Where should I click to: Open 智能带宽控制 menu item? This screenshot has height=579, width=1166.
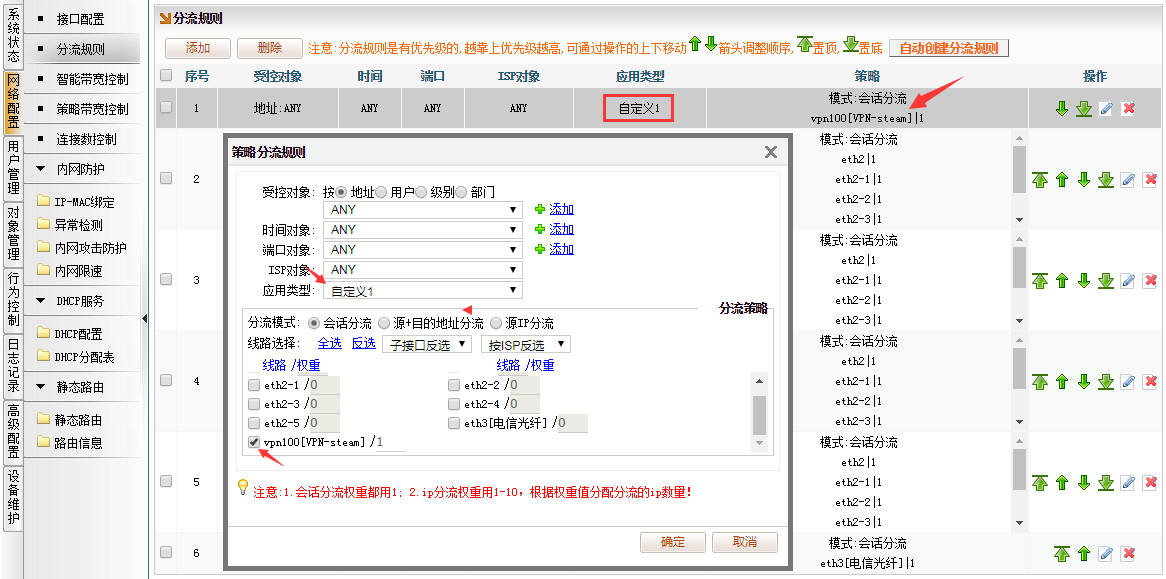92,79
